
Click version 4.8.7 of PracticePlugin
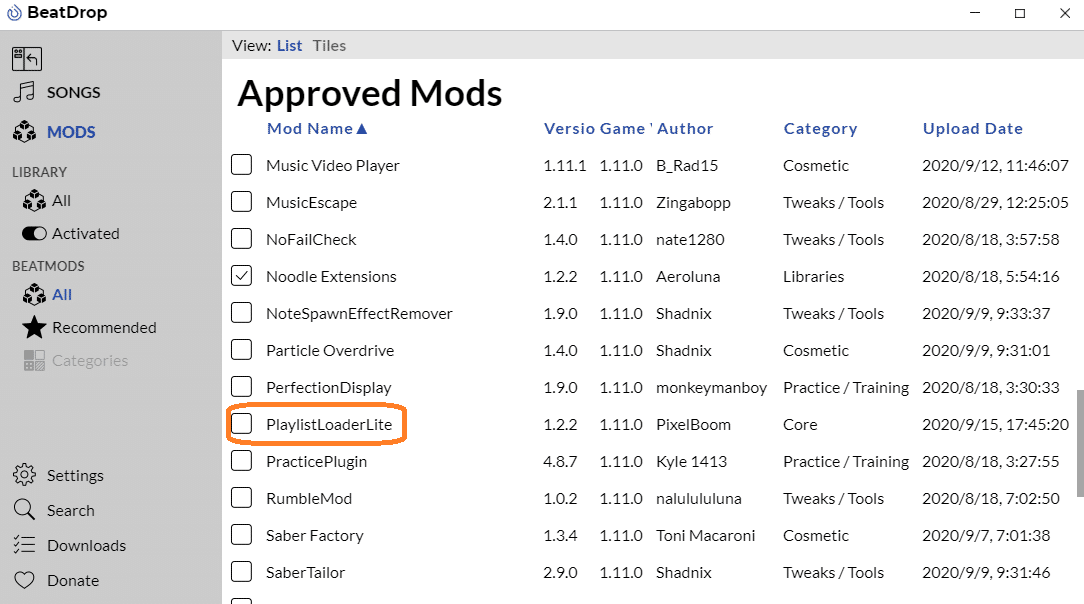[x=560, y=462]
